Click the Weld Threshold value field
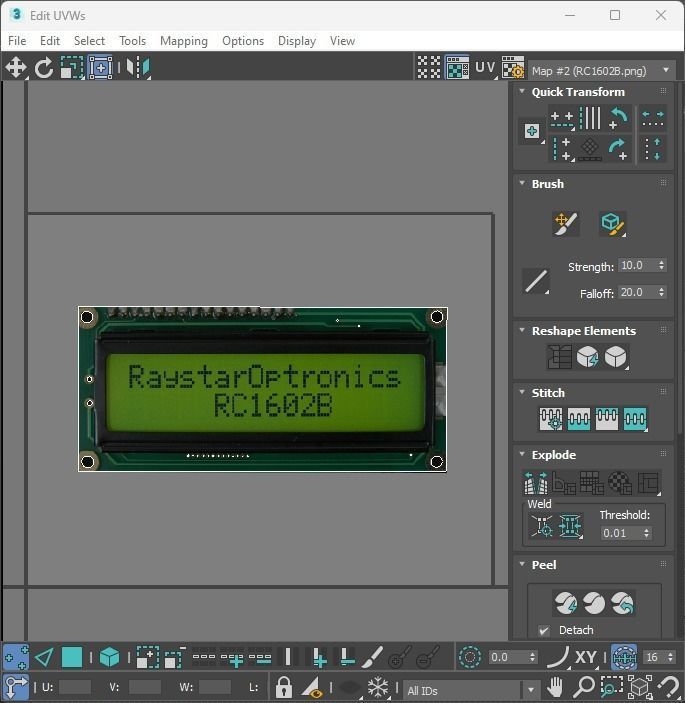This screenshot has width=685, height=703. pyautogui.click(x=621, y=533)
